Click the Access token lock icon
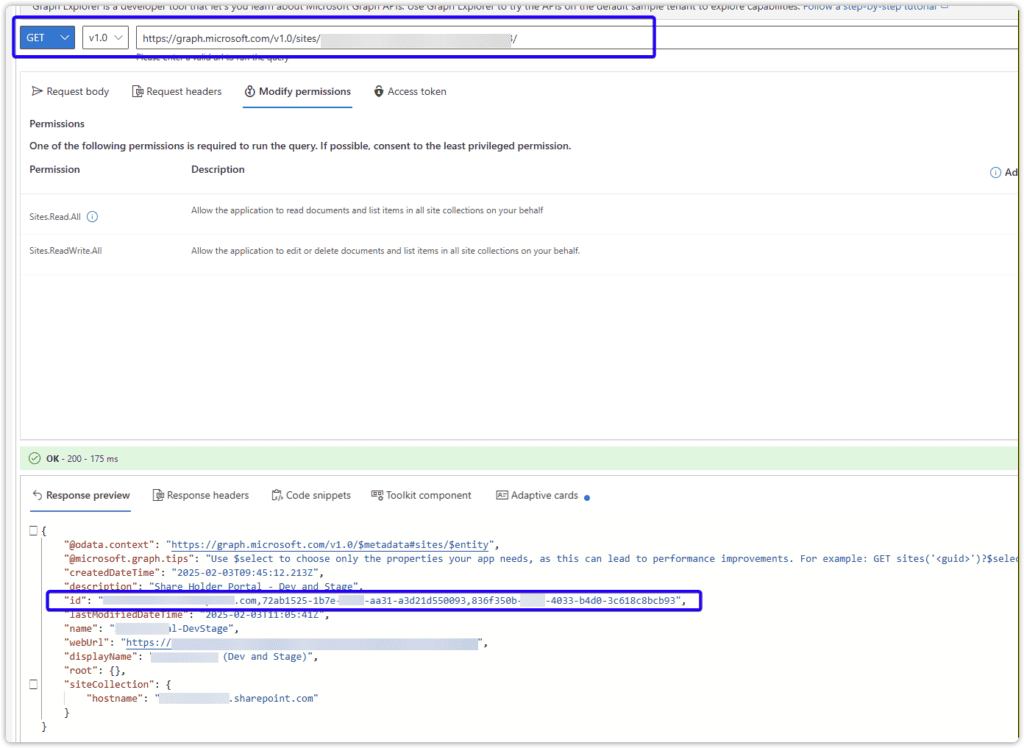This screenshot has width=1024, height=748. [x=379, y=92]
